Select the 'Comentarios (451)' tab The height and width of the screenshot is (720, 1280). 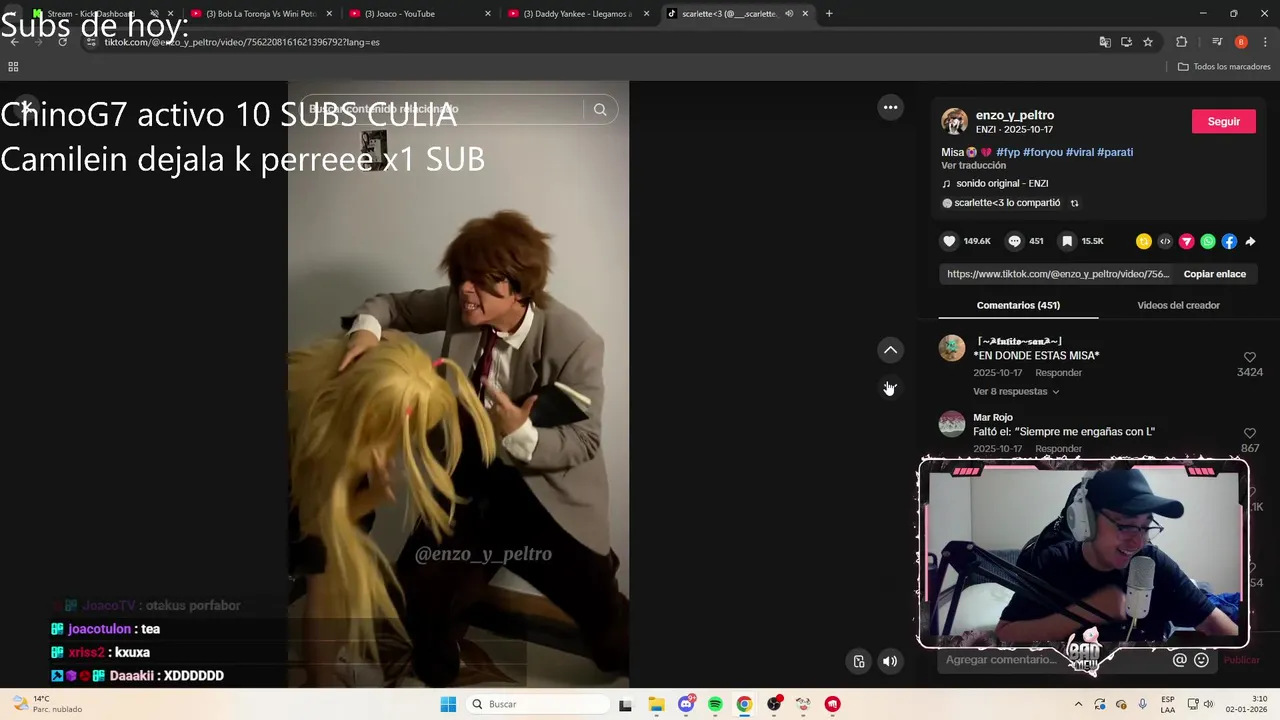click(x=1018, y=305)
